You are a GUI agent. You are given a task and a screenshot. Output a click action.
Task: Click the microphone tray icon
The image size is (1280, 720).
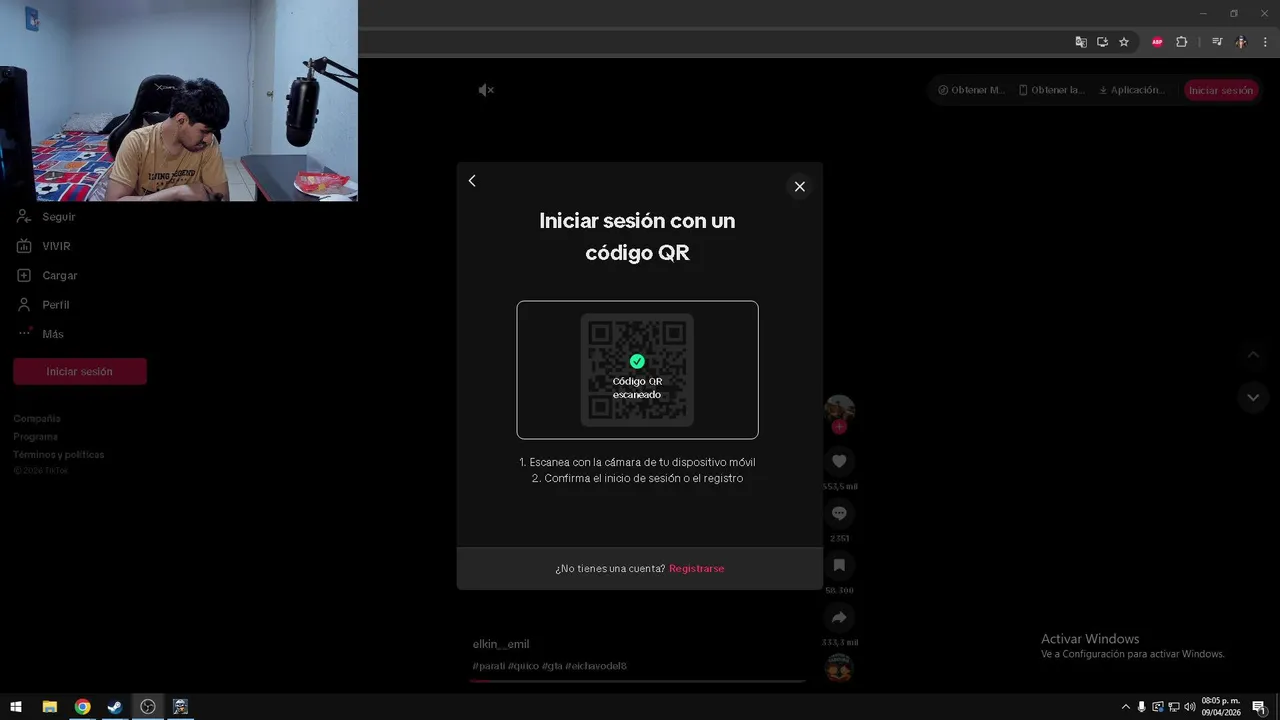(x=1141, y=707)
